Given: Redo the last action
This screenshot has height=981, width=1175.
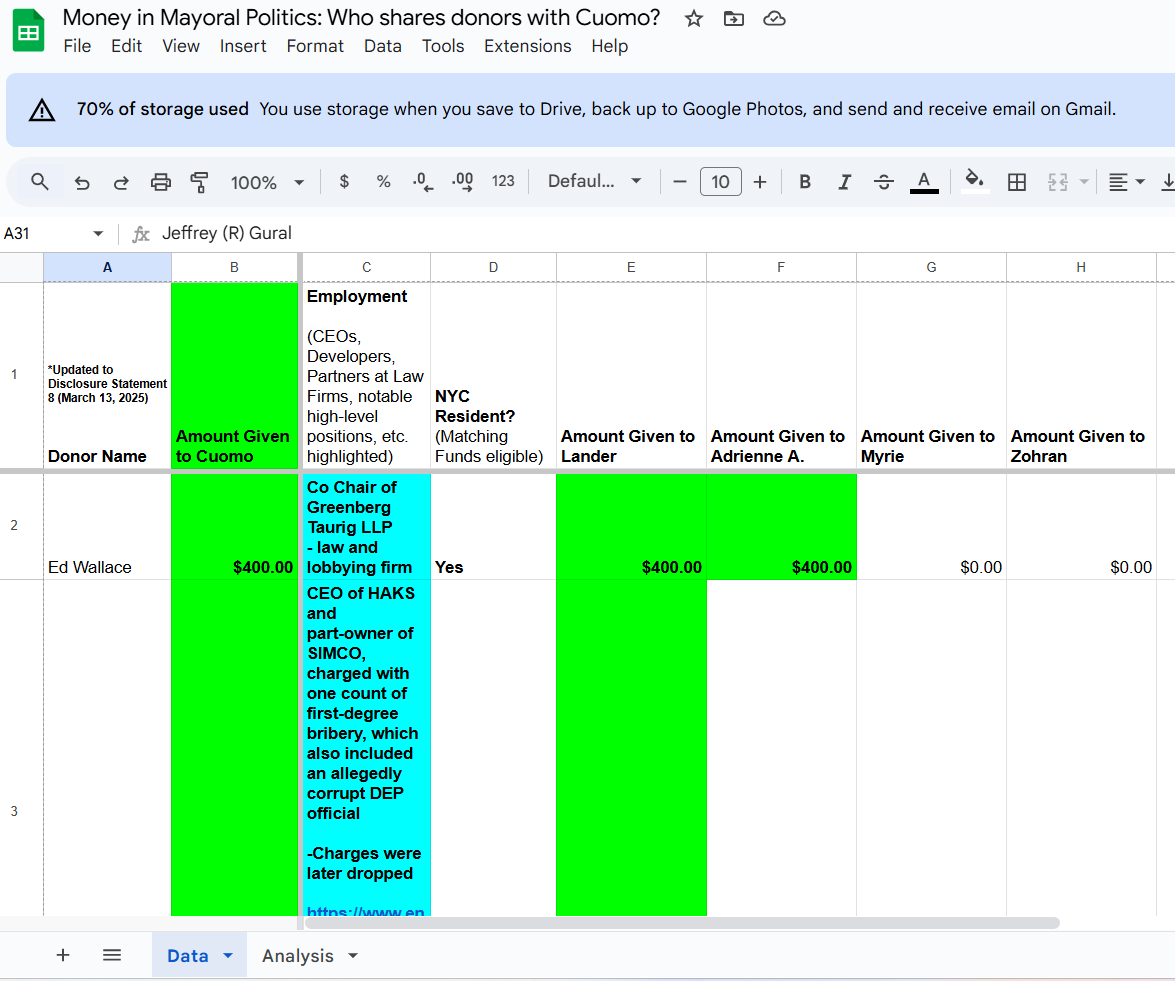Looking at the screenshot, I should 121,182.
